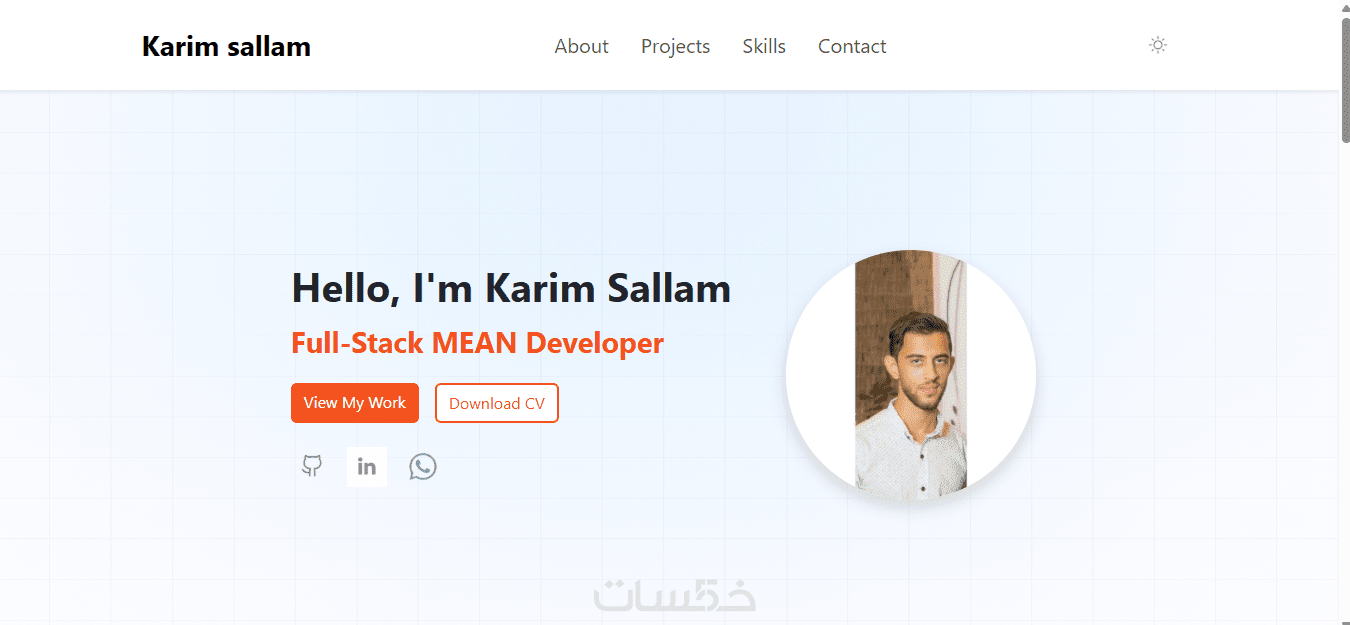Click the circular profile photo
The image size is (1350, 625).
911,375
